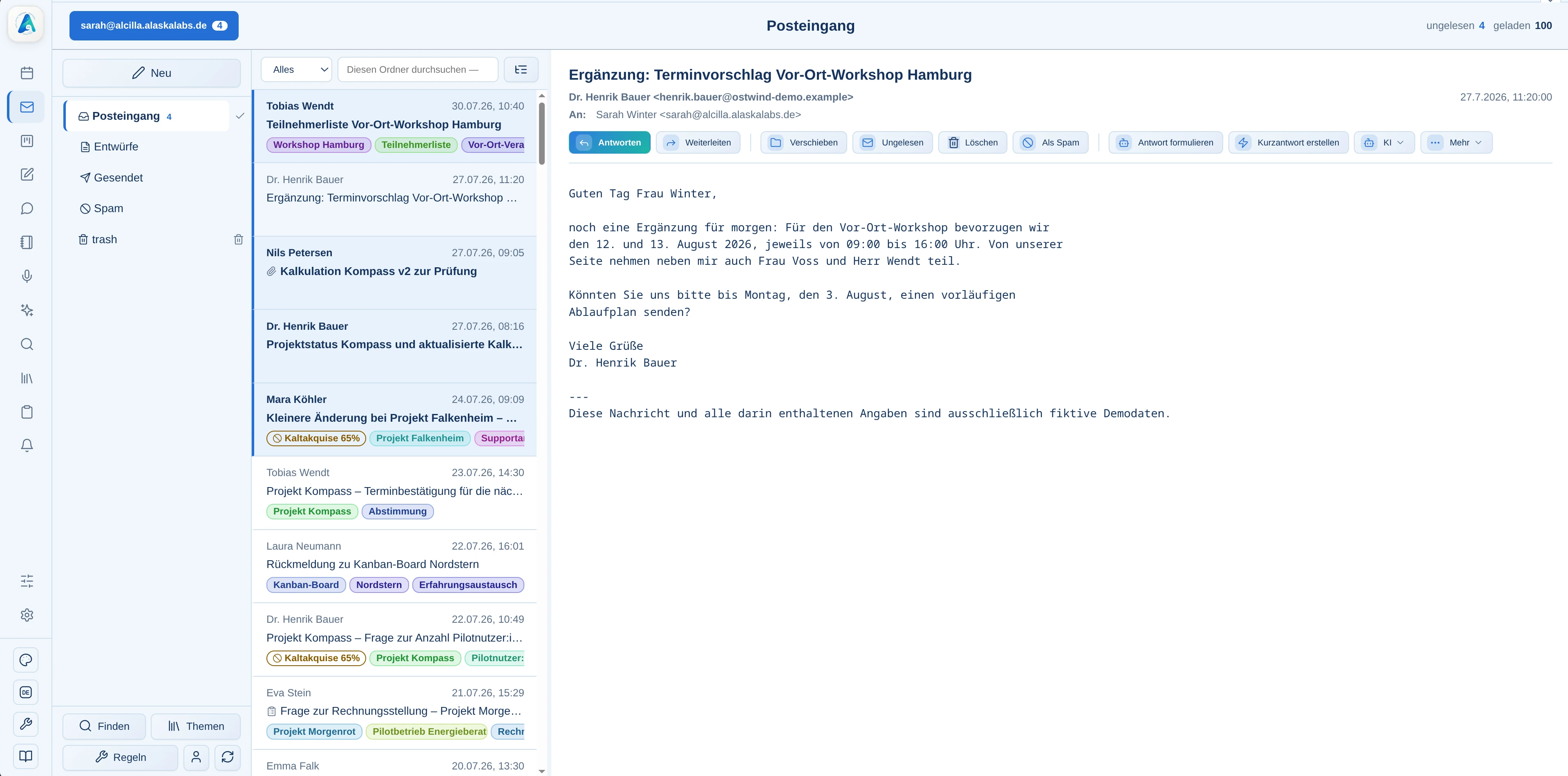Click the Abstimmung tag

pos(398,511)
